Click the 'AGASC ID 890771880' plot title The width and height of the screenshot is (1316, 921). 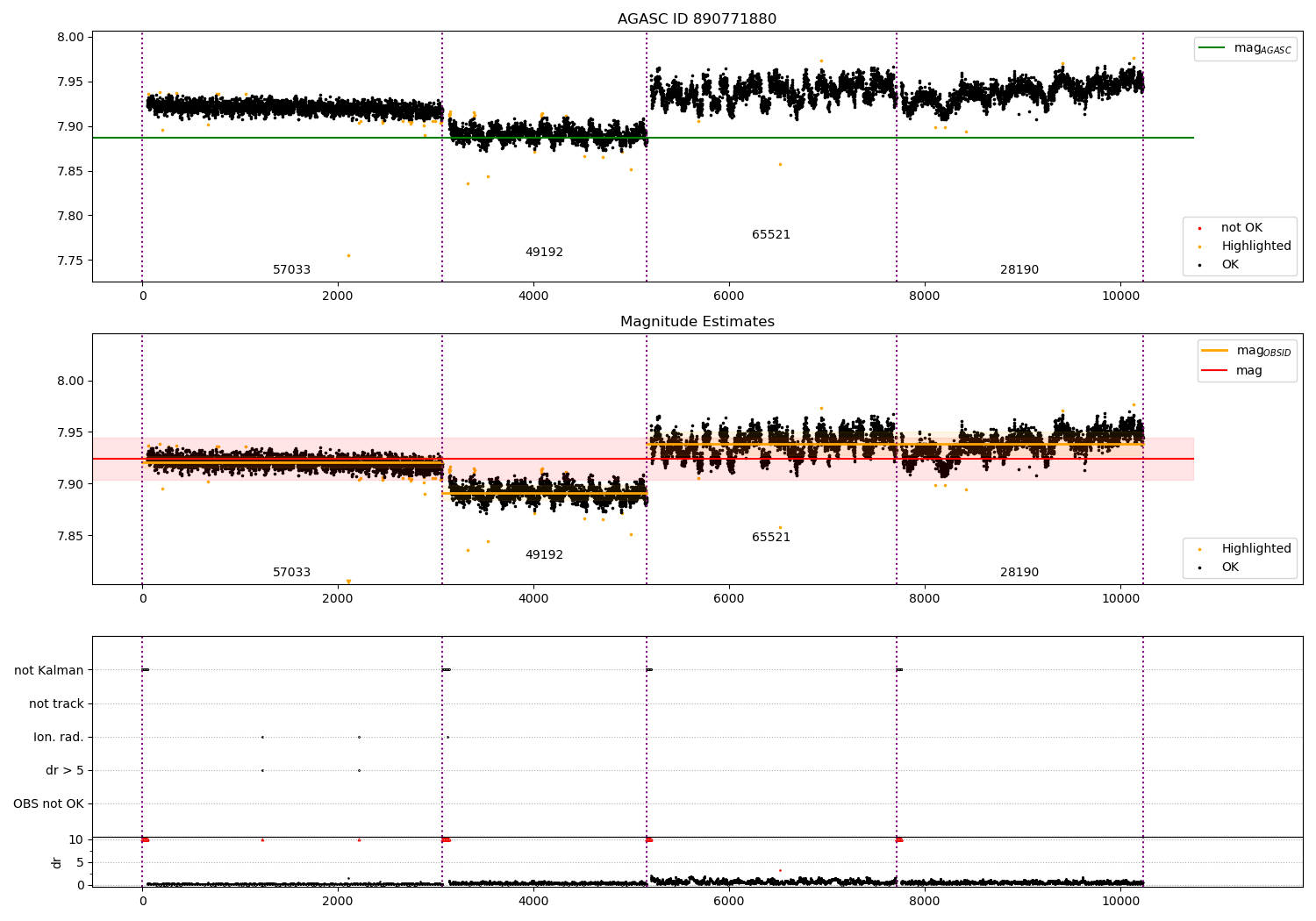[x=697, y=19]
